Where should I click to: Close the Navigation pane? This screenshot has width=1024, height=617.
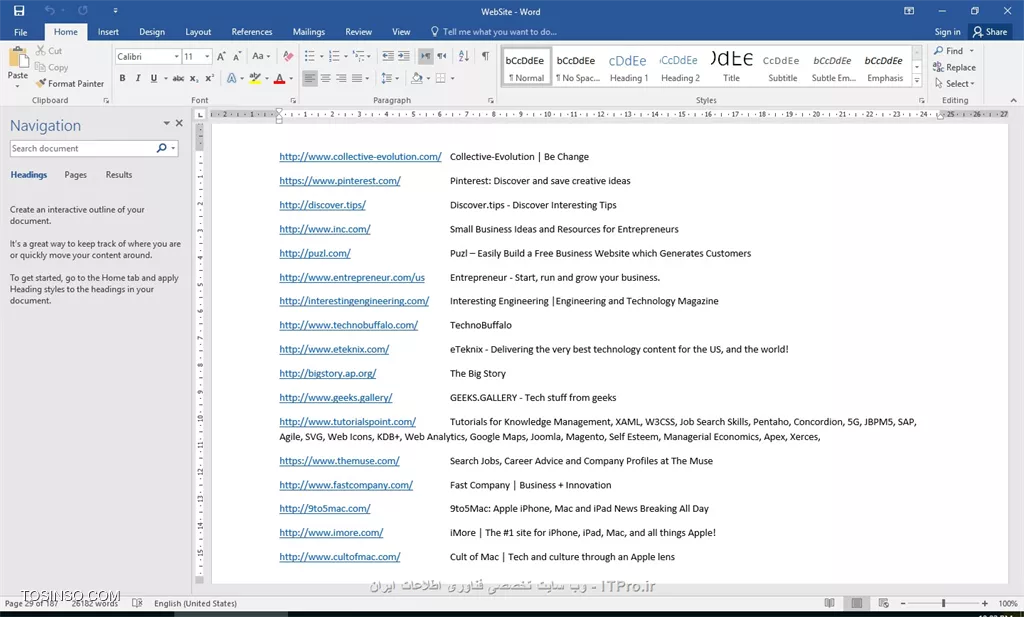[179, 123]
